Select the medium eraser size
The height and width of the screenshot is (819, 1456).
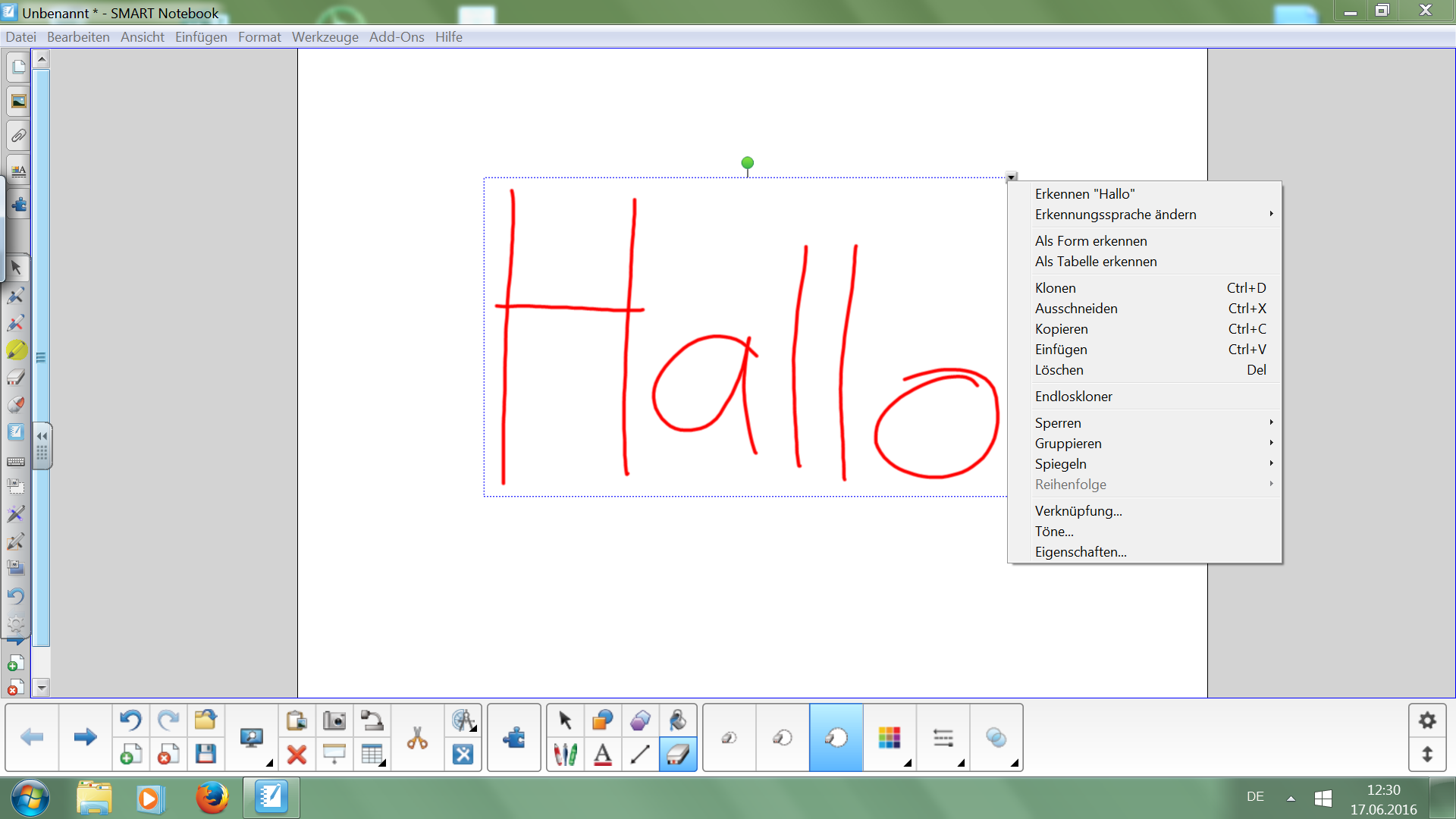coord(782,737)
